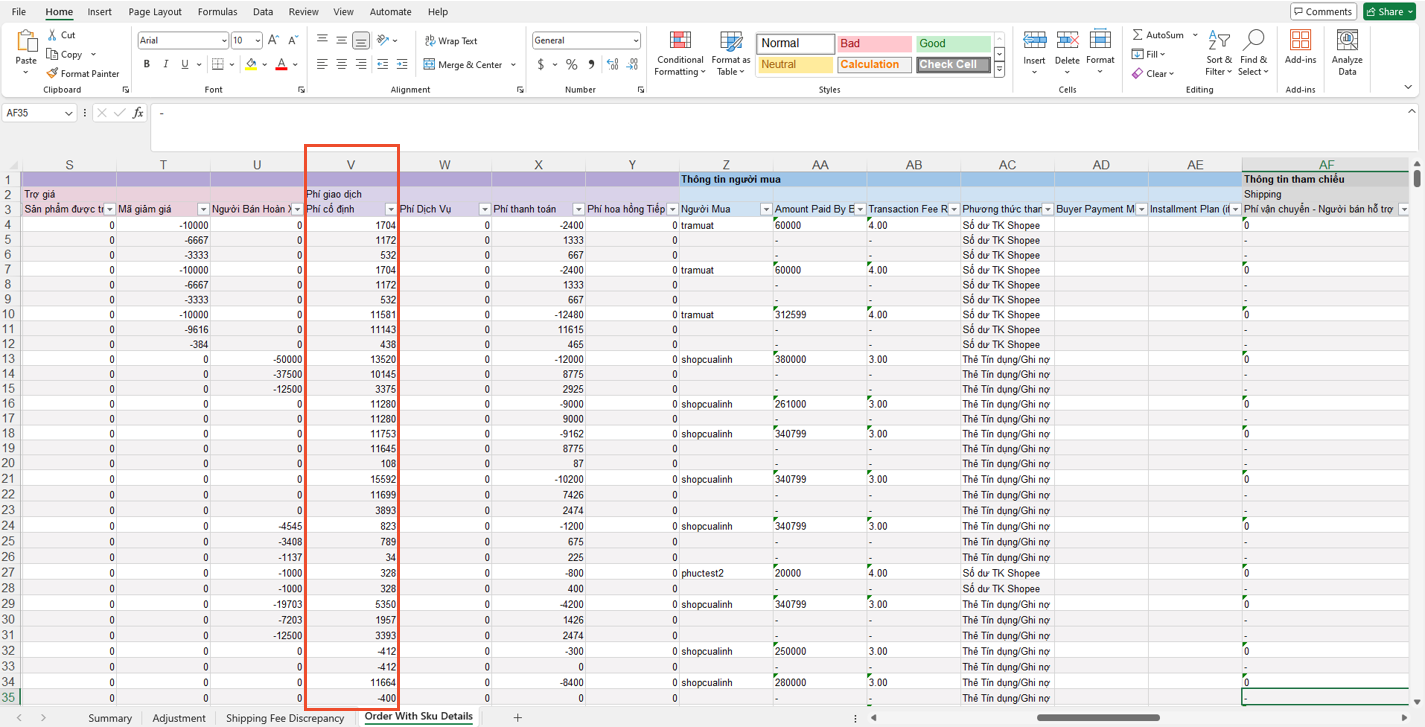The width and height of the screenshot is (1425, 727).
Task: Switch to Shipping Fee Discrepancy sheet
Action: point(284,718)
